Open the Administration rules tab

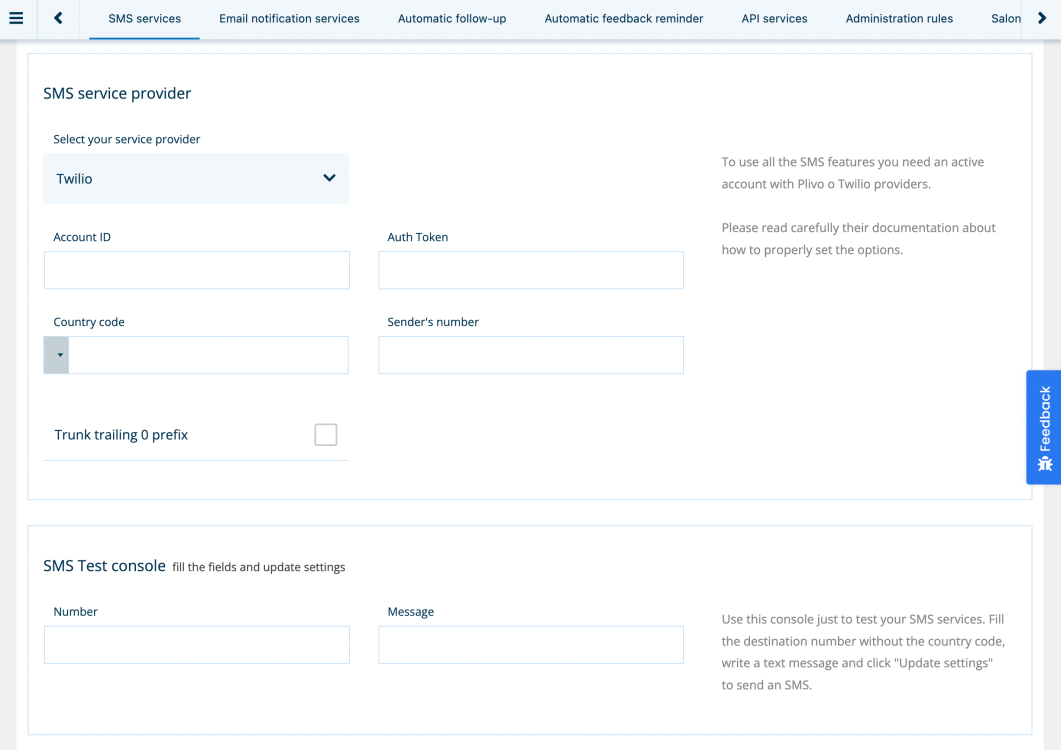pos(898,19)
